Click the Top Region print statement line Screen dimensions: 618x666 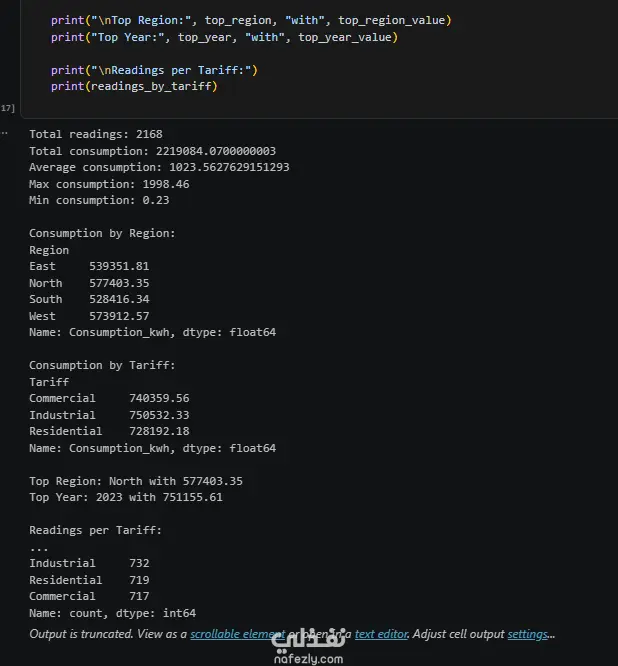pyautogui.click(x=251, y=20)
